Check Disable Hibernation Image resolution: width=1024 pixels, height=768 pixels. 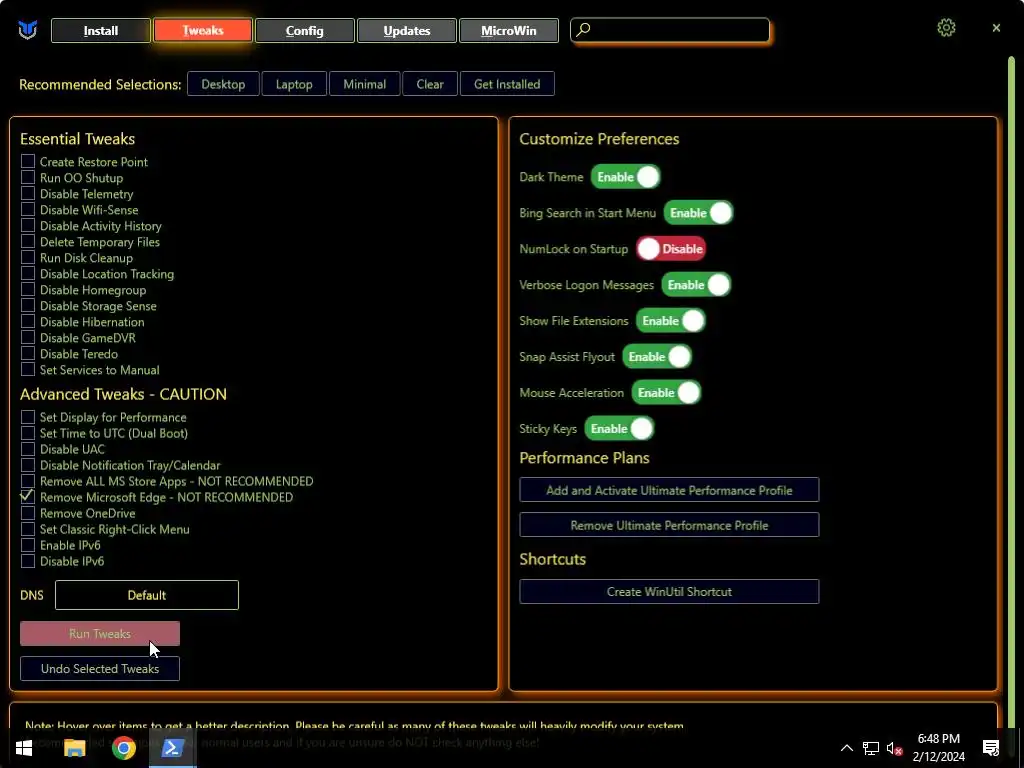(x=27, y=321)
